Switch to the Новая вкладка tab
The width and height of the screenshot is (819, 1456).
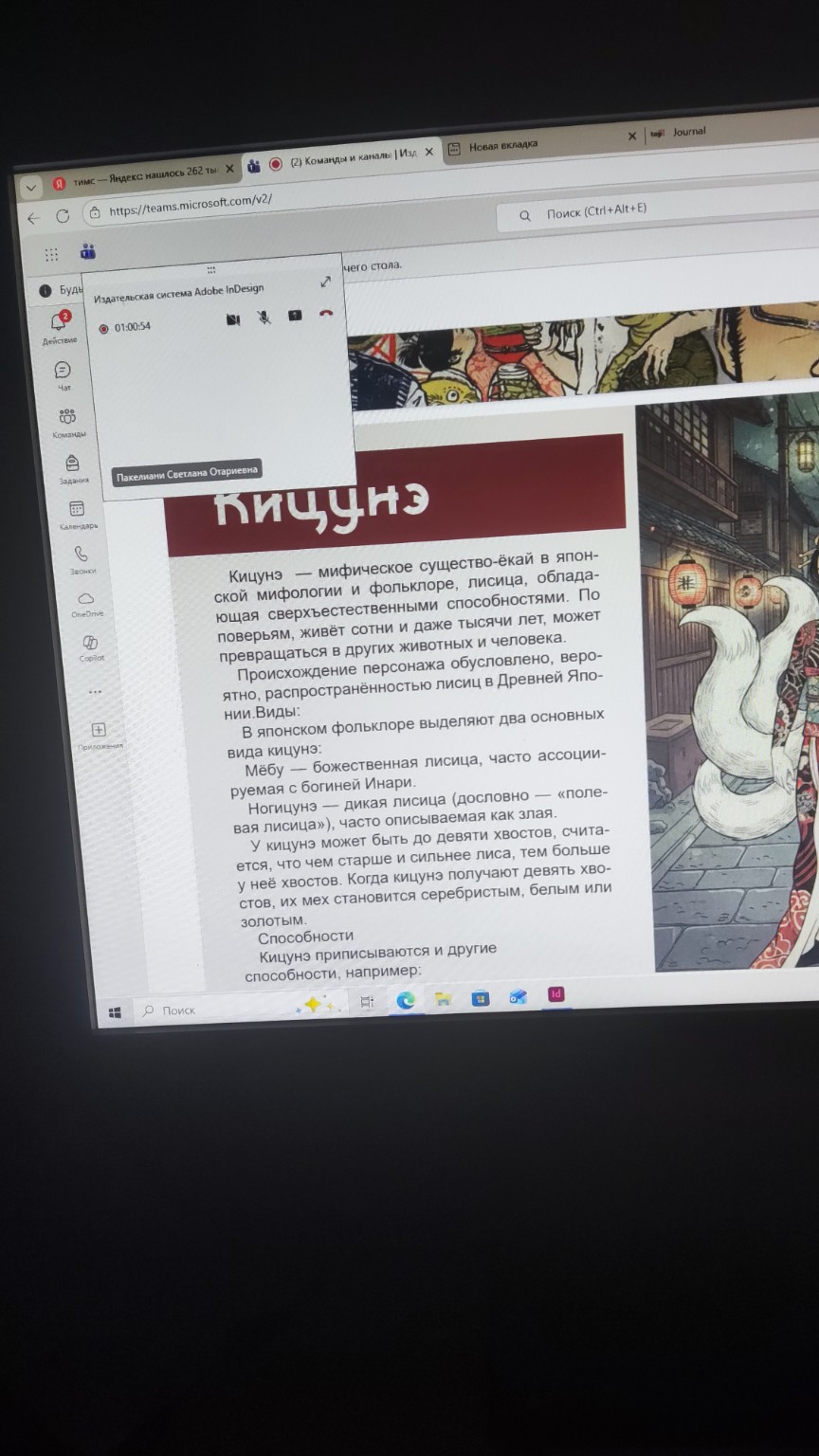pyautogui.click(x=502, y=144)
